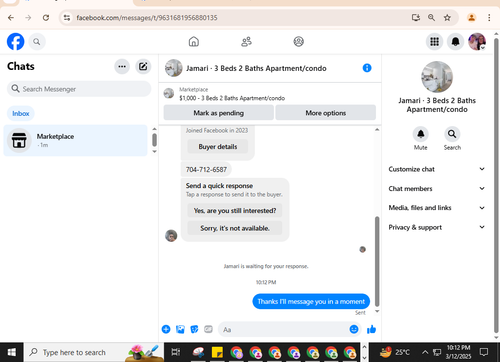Open Windows notification center icon
The width and height of the screenshot is (500, 362).
pos(484,352)
